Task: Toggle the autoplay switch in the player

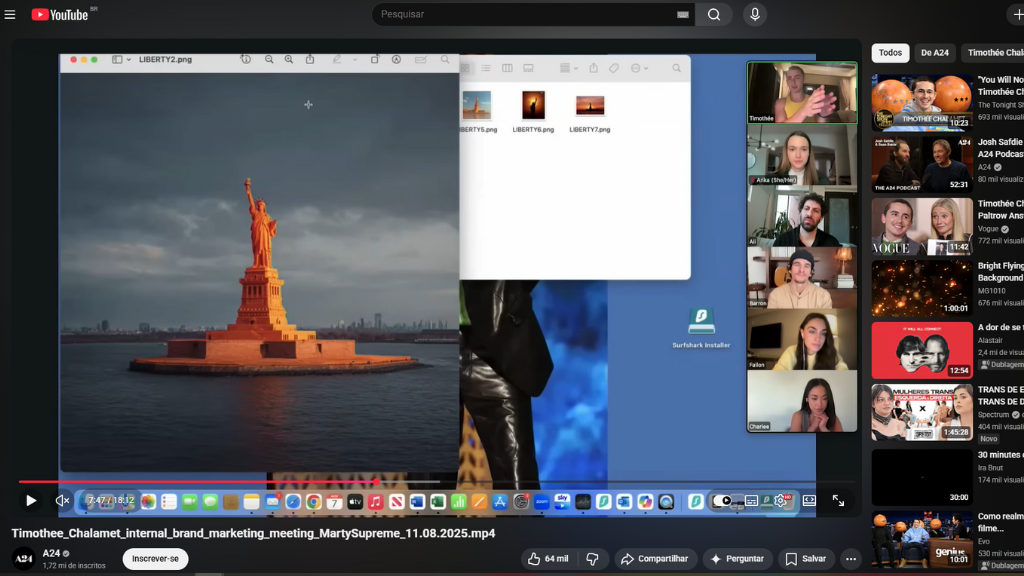Action: (722, 501)
